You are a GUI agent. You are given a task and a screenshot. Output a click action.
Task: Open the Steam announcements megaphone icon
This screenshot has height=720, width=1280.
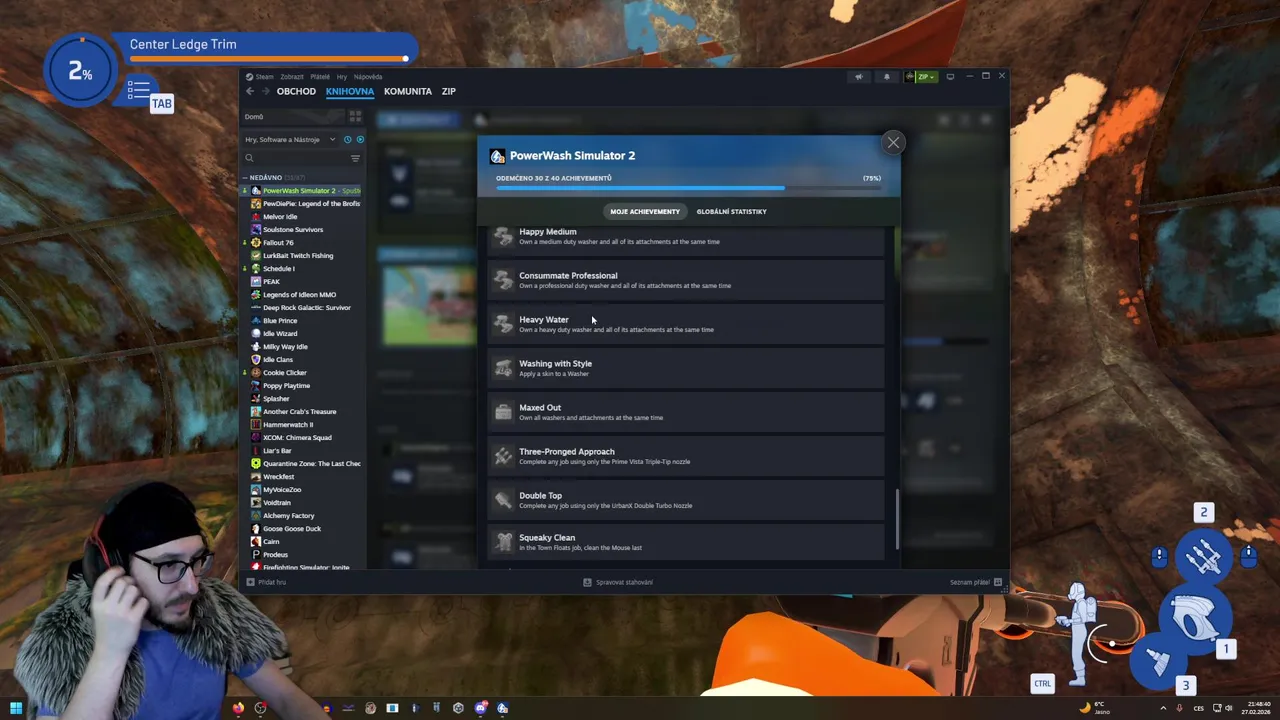pos(858,76)
